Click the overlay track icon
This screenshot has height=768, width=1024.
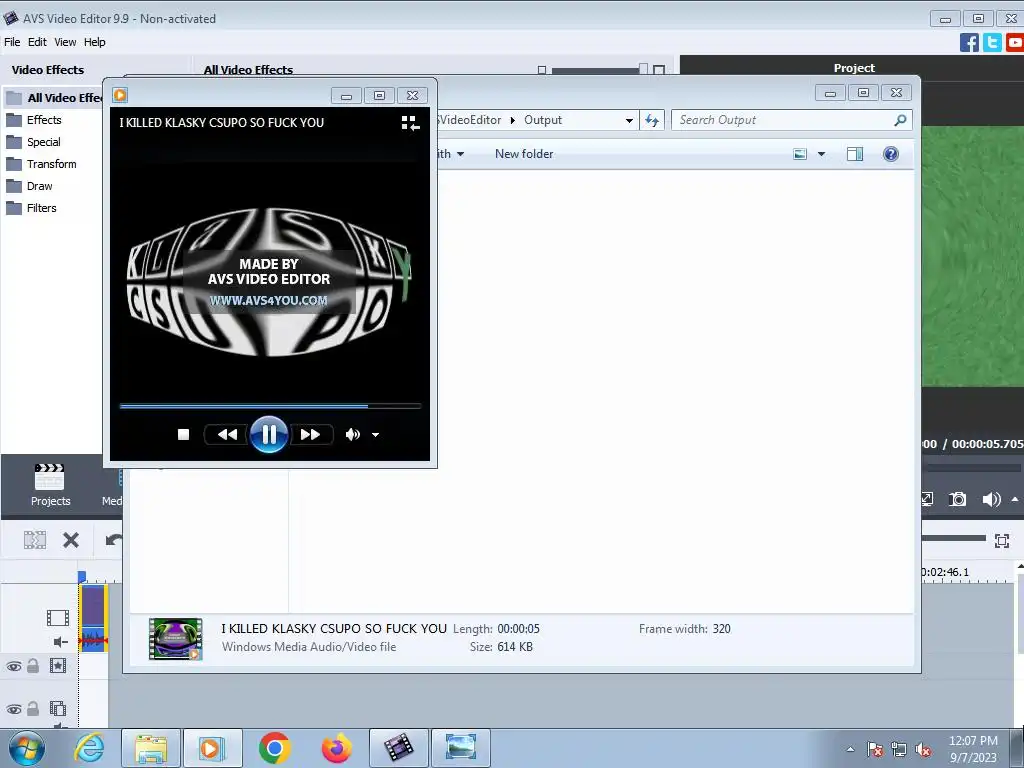pyautogui.click(x=58, y=709)
